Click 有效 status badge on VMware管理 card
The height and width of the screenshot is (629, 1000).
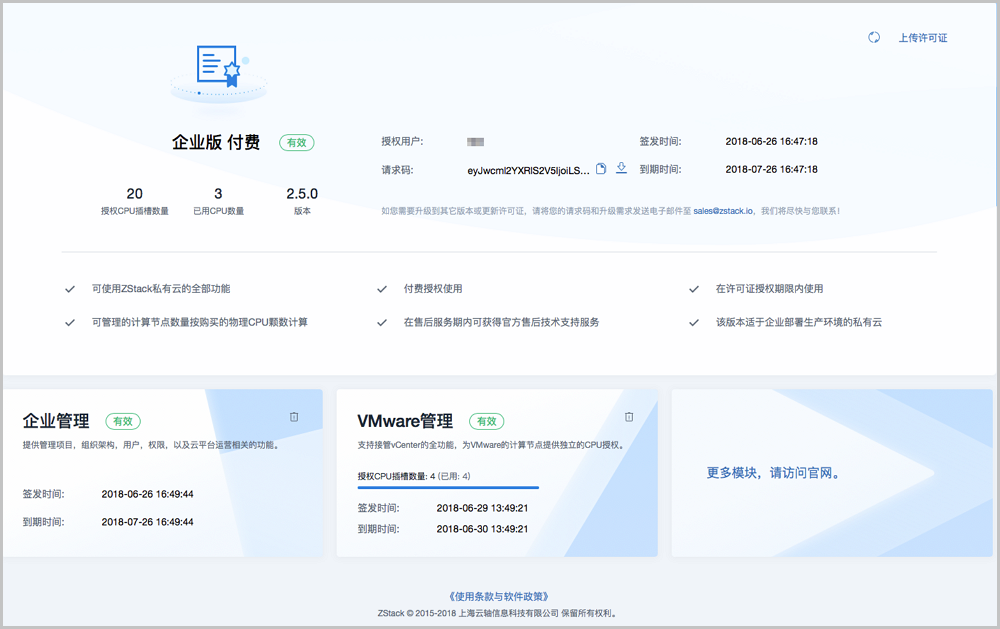(x=486, y=422)
